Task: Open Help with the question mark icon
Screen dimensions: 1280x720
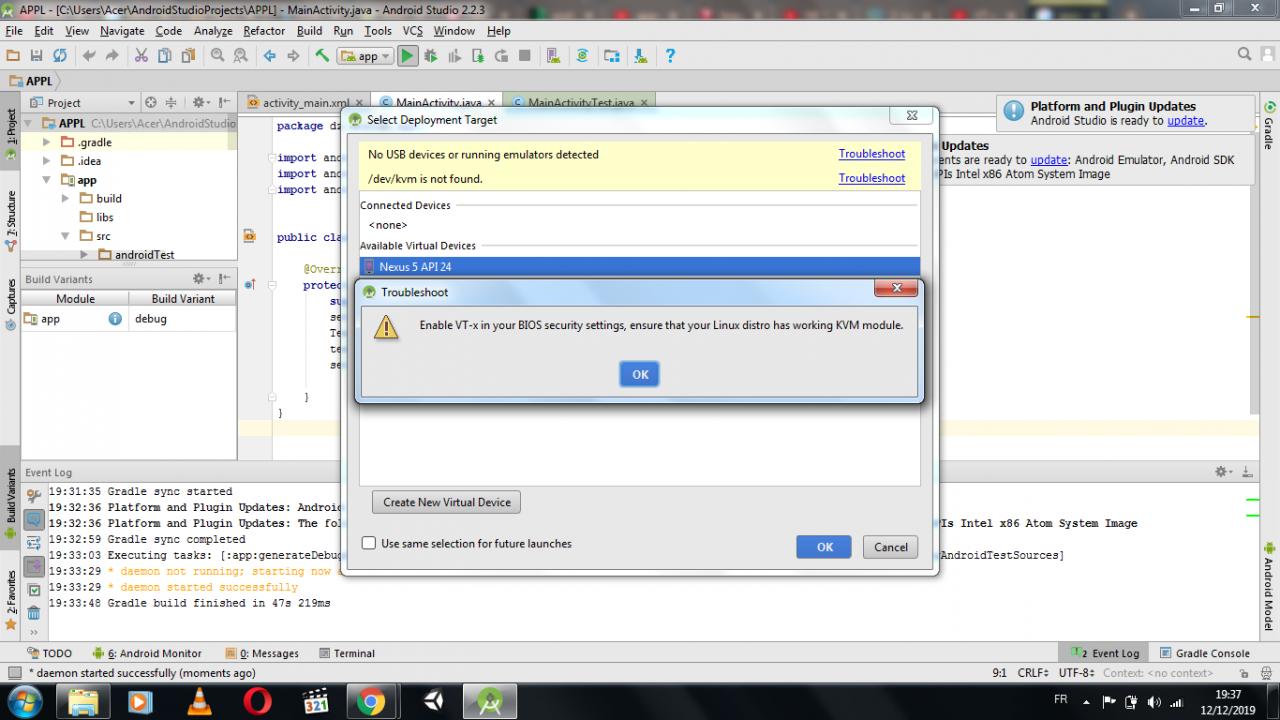Action: pyautogui.click(x=670, y=56)
